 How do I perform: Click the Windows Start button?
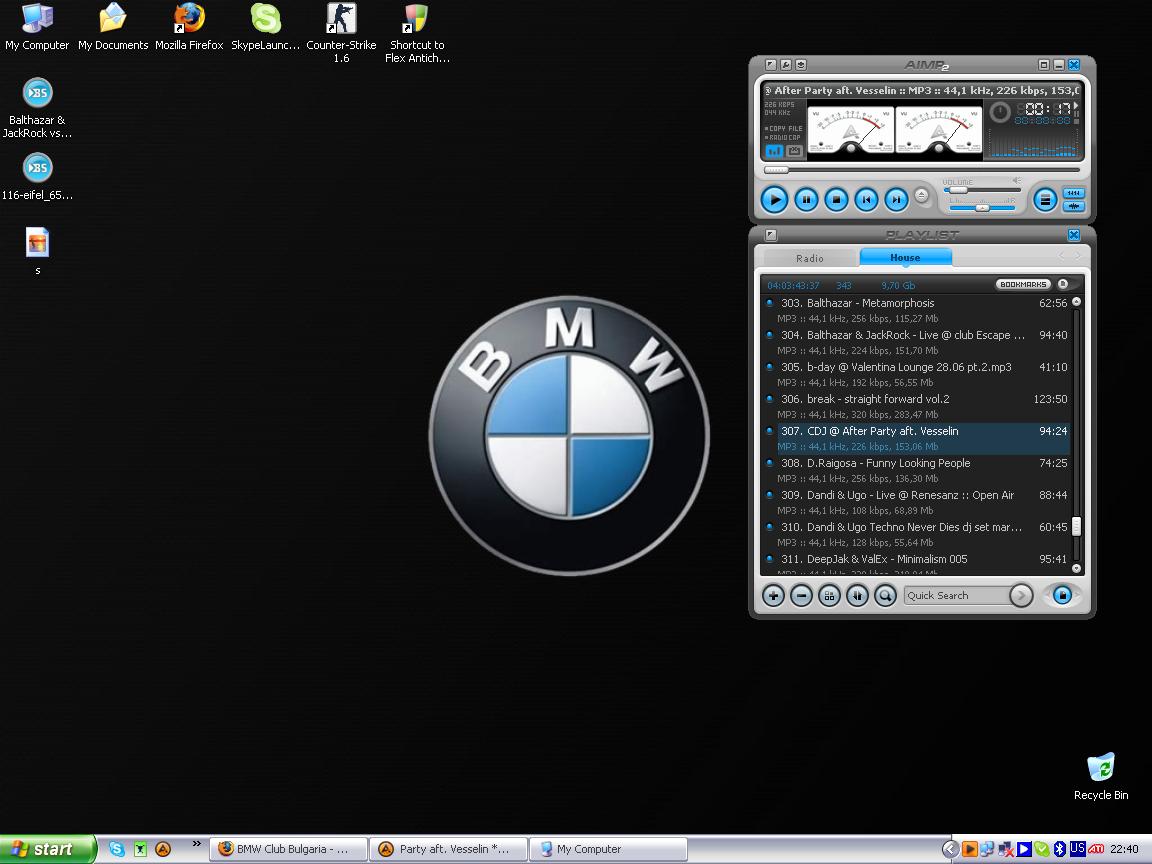48,849
